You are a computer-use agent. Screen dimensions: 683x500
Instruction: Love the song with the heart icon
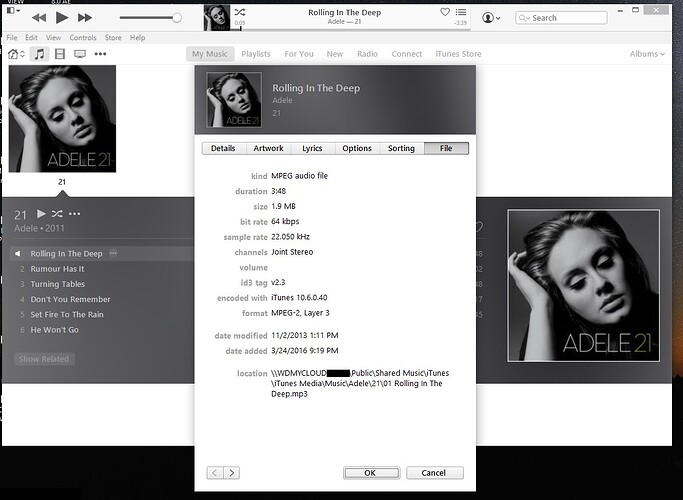click(x=445, y=12)
